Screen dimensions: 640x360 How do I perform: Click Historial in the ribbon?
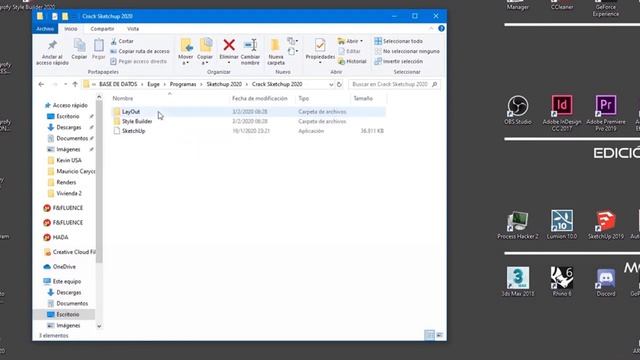click(x=352, y=61)
